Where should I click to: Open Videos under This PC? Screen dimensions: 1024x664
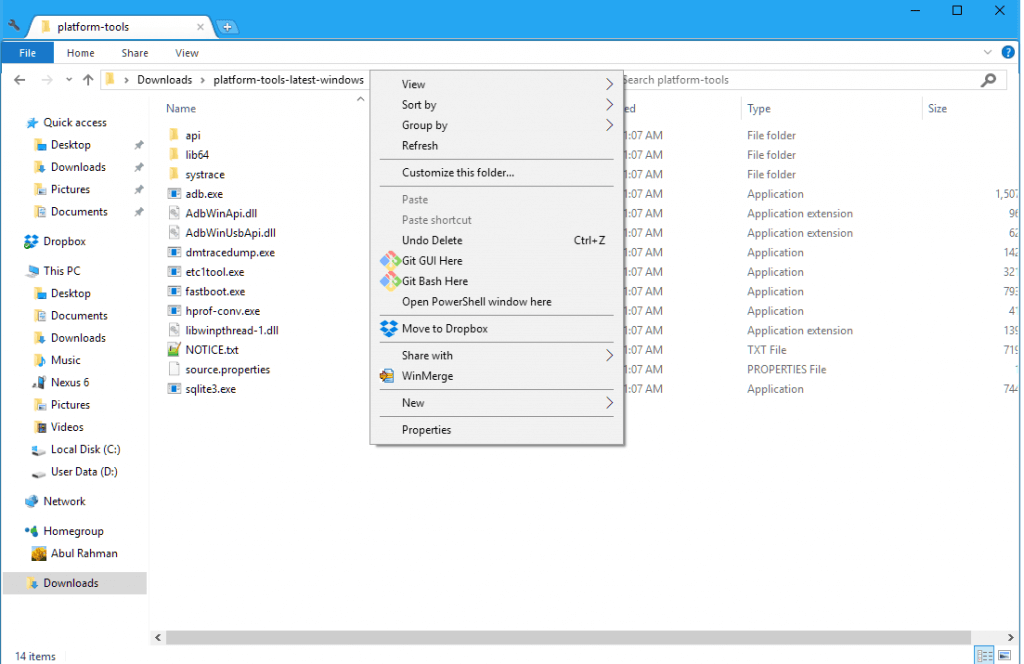click(67, 426)
